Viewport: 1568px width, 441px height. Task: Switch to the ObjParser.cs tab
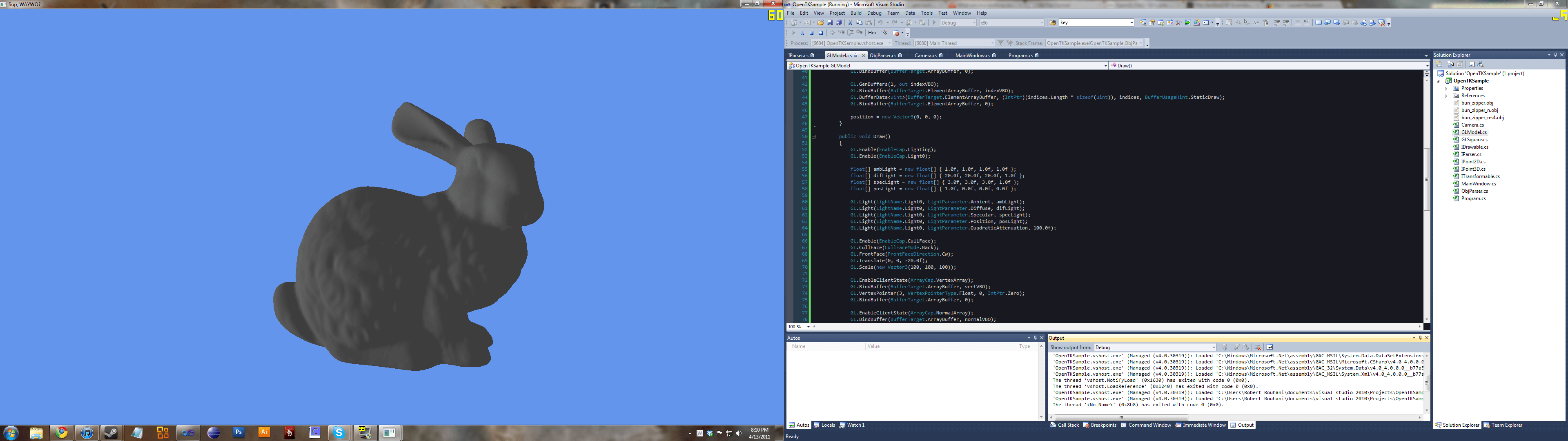coord(886,56)
